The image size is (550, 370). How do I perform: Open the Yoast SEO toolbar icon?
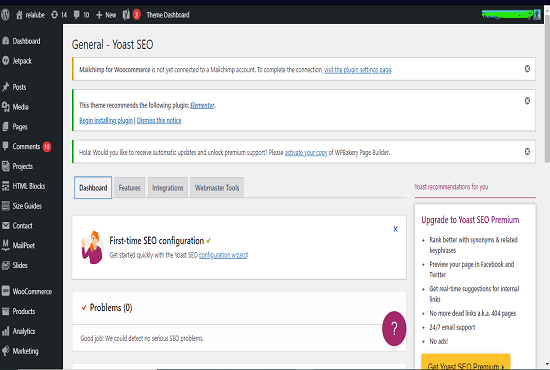point(126,15)
